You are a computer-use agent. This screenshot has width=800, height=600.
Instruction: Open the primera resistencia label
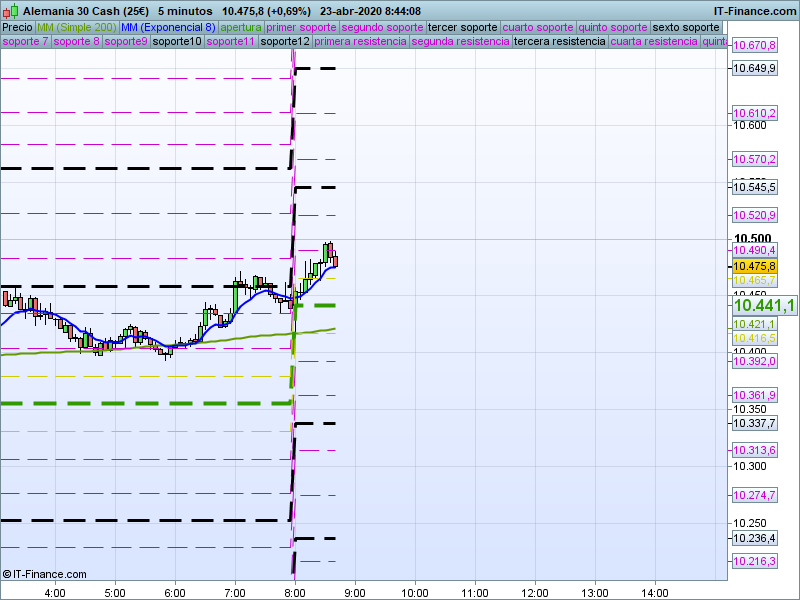[x=360, y=42]
